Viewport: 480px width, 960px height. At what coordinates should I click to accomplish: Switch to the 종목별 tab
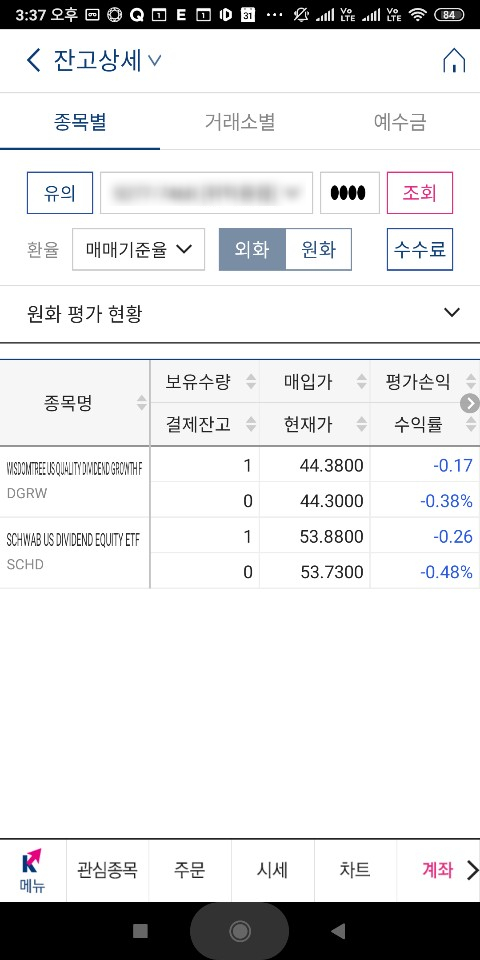coord(80,122)
